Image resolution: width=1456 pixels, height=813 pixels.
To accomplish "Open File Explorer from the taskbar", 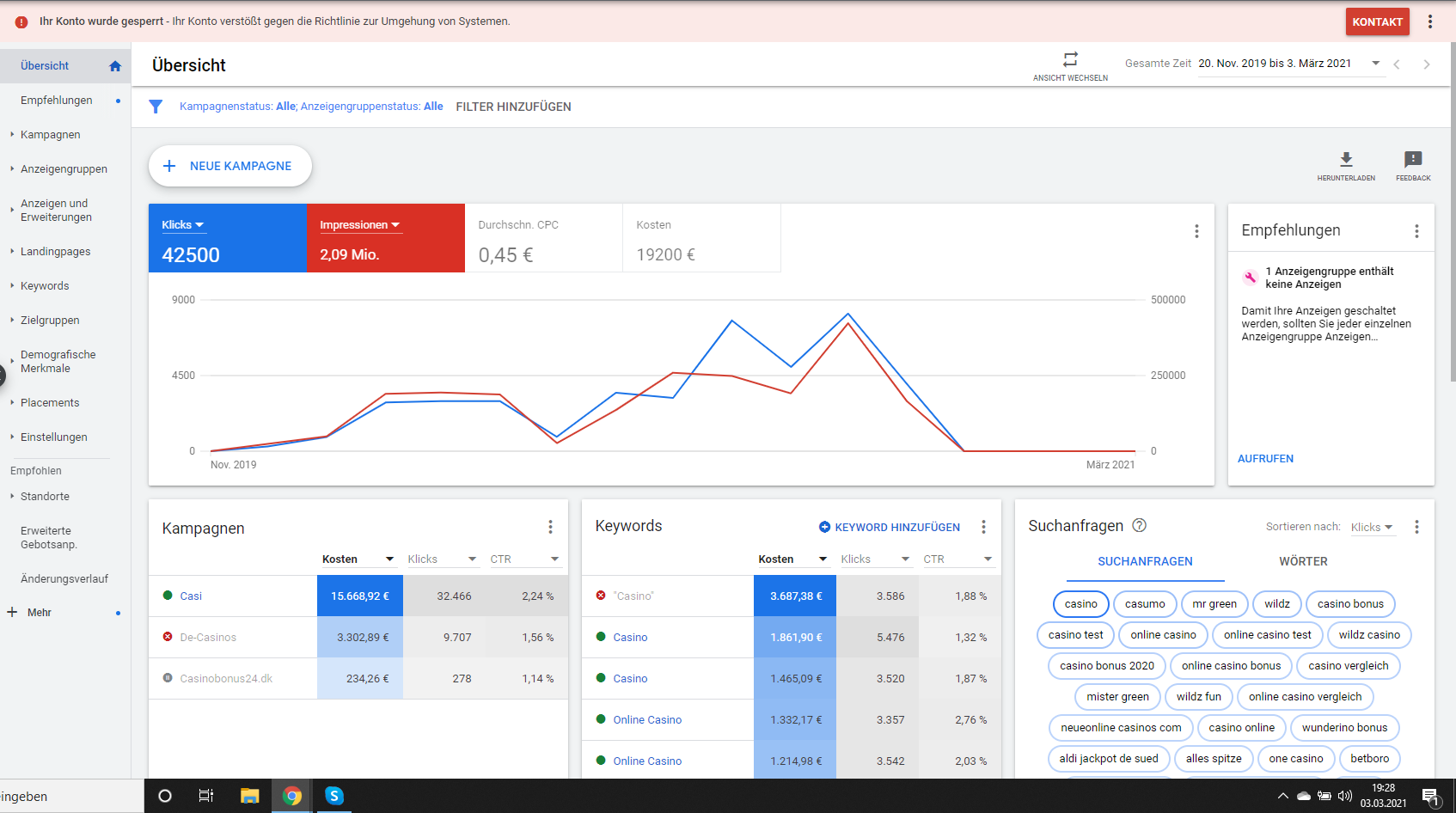I will [249, 796].
